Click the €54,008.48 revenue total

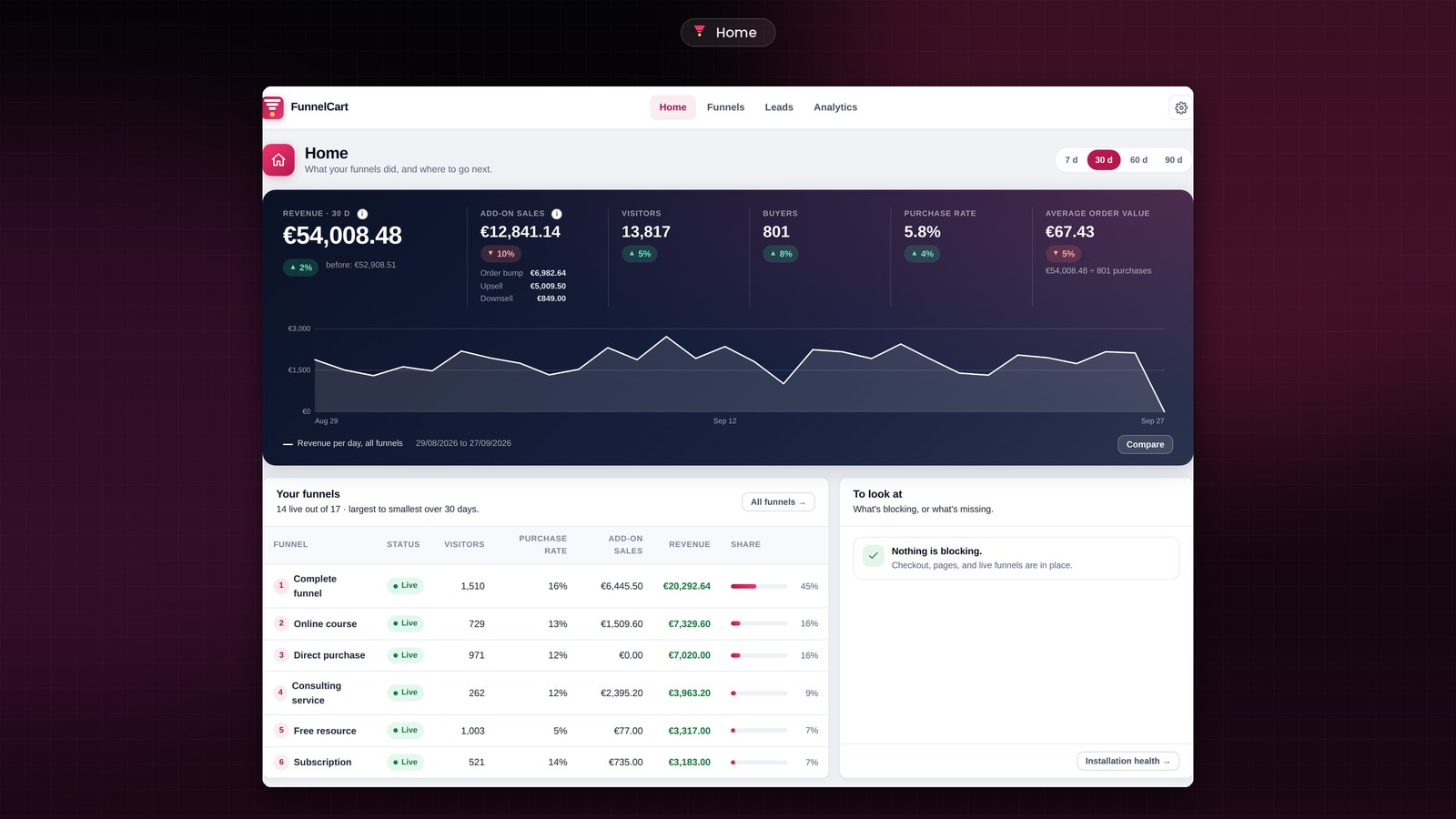coord(342,236)
